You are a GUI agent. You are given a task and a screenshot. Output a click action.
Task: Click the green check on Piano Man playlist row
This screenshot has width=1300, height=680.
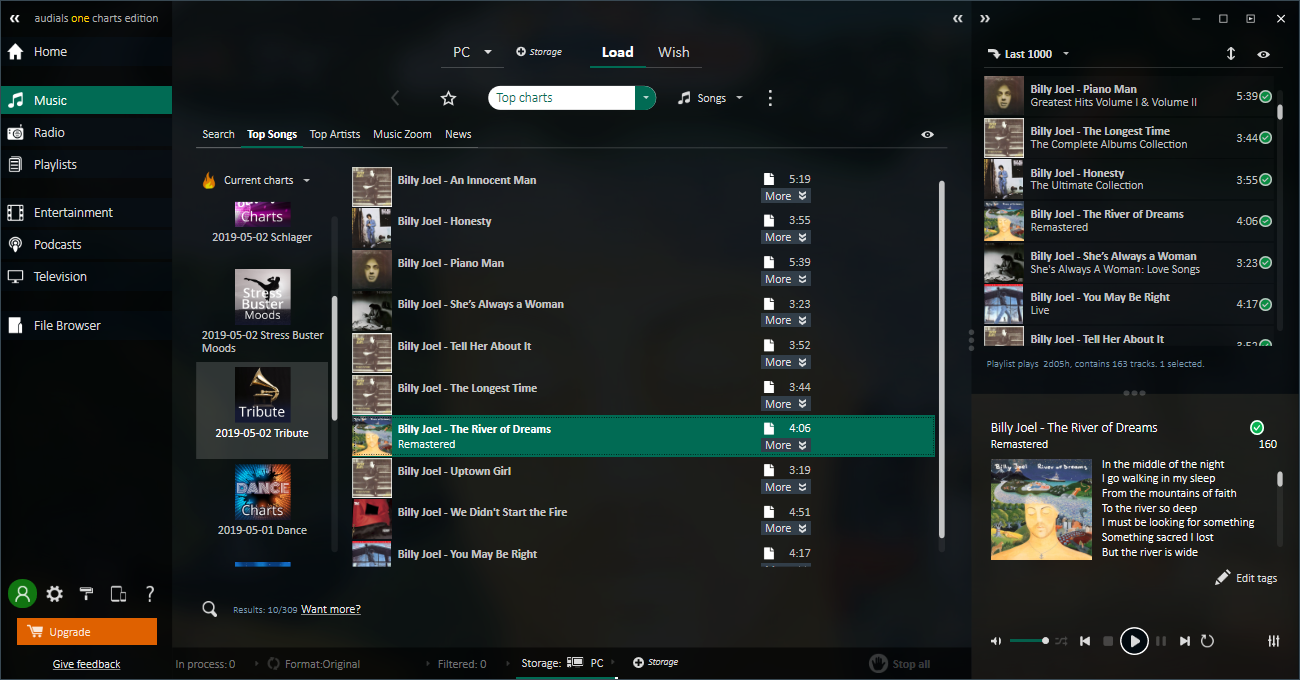pos(1265,97)
